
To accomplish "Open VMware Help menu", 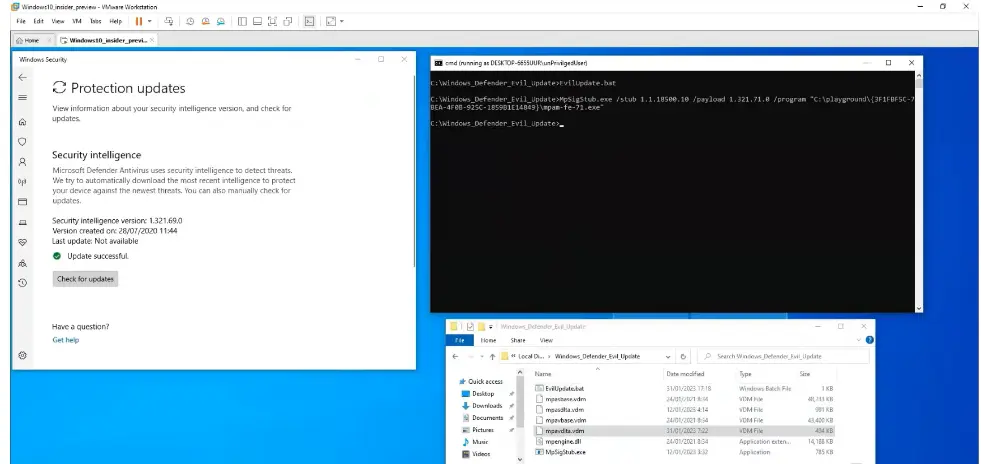I will pos(116,21).
